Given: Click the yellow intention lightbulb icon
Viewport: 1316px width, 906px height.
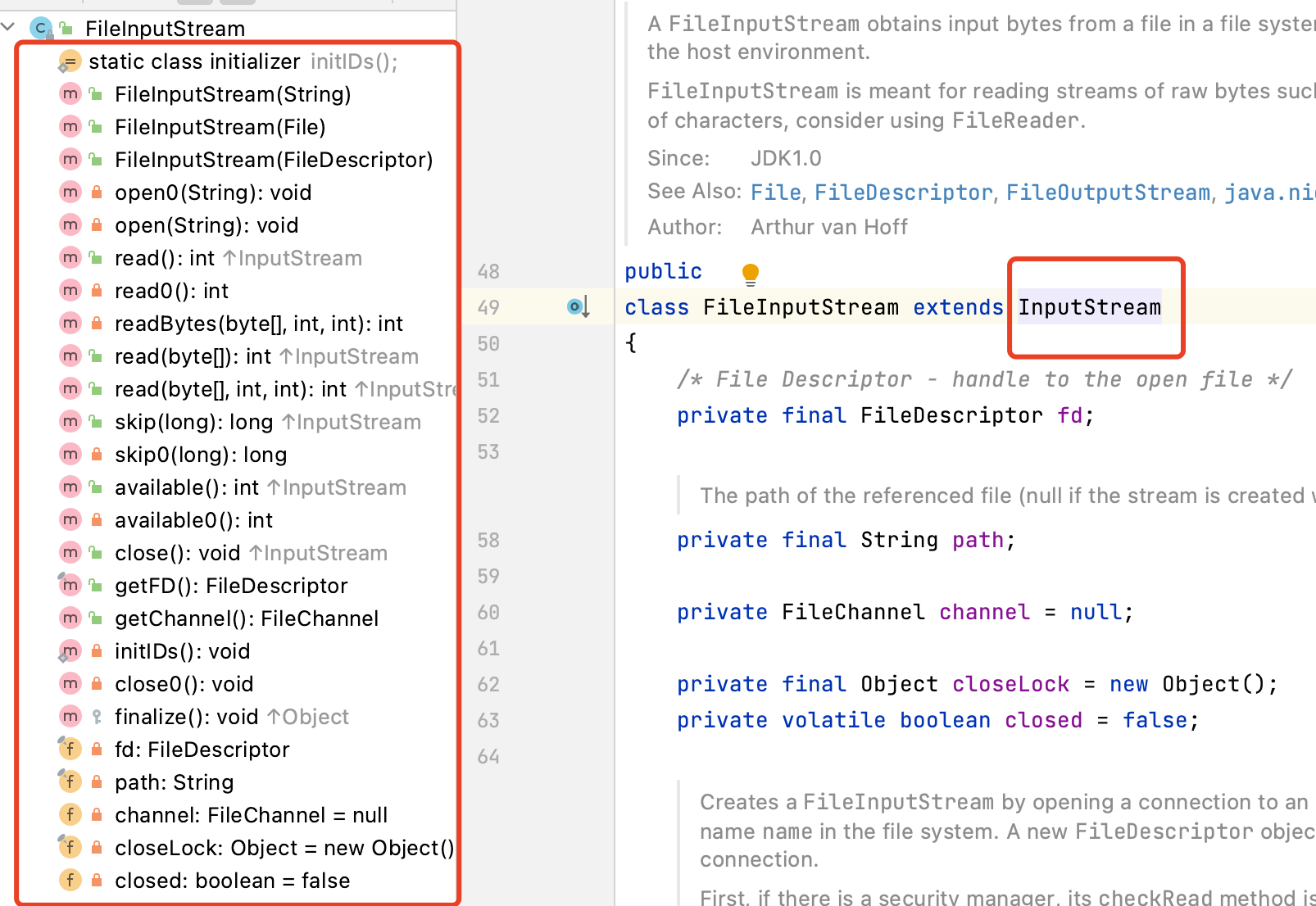Looking at the screenshot, I should pos(750,274).
